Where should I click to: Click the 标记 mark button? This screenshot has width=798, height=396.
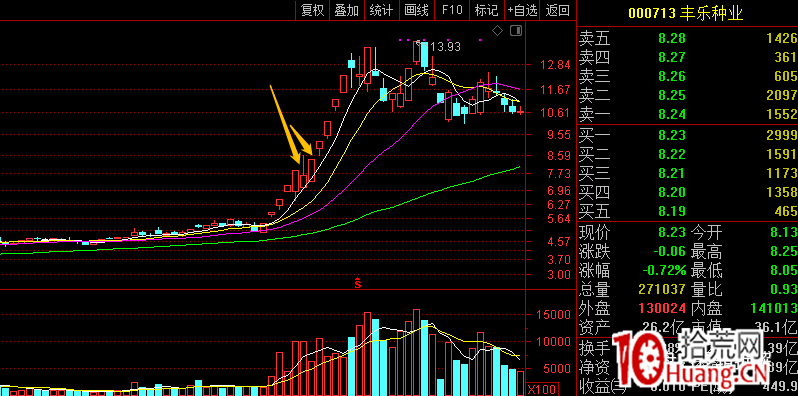point(486,10)
